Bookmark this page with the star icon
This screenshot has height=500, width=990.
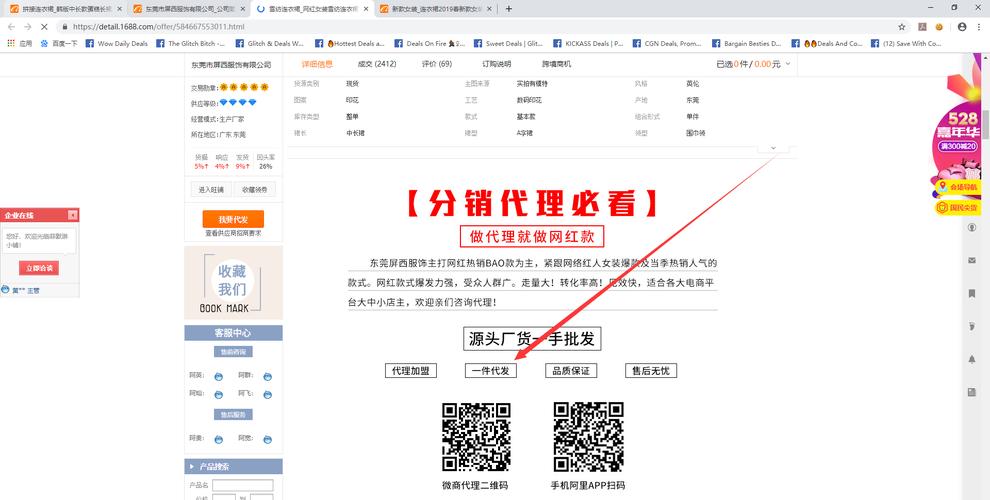902,27
